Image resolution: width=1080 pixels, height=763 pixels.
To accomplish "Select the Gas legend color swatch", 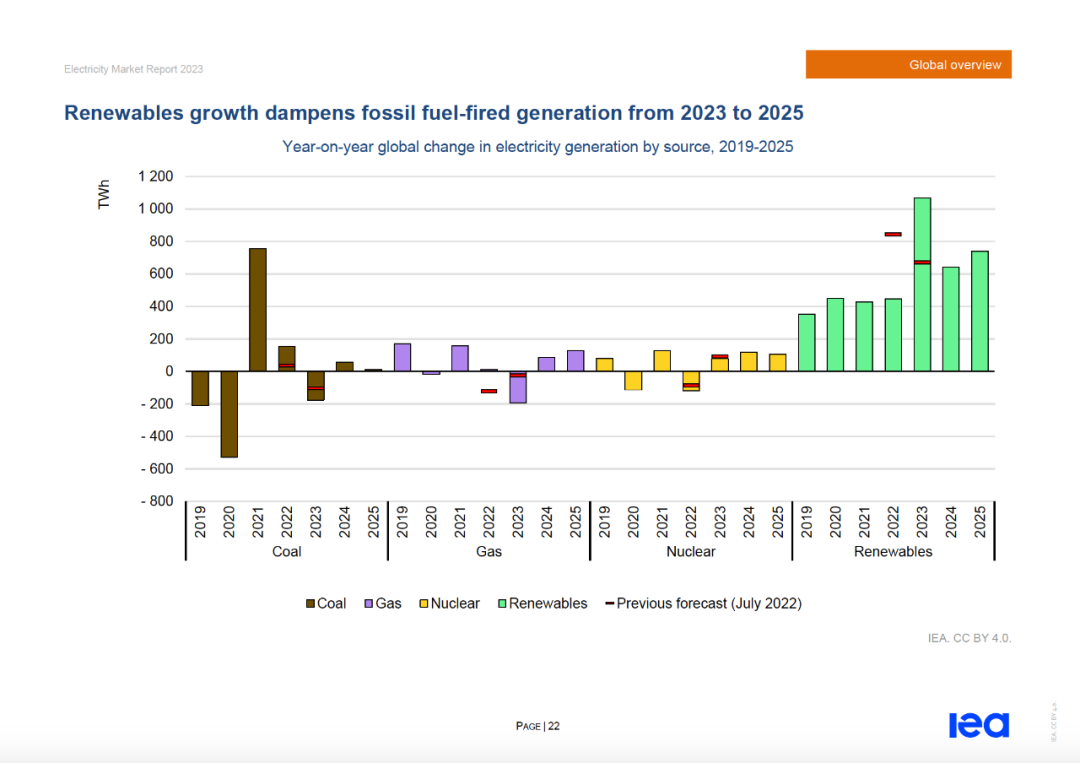I will click(369, 604).
